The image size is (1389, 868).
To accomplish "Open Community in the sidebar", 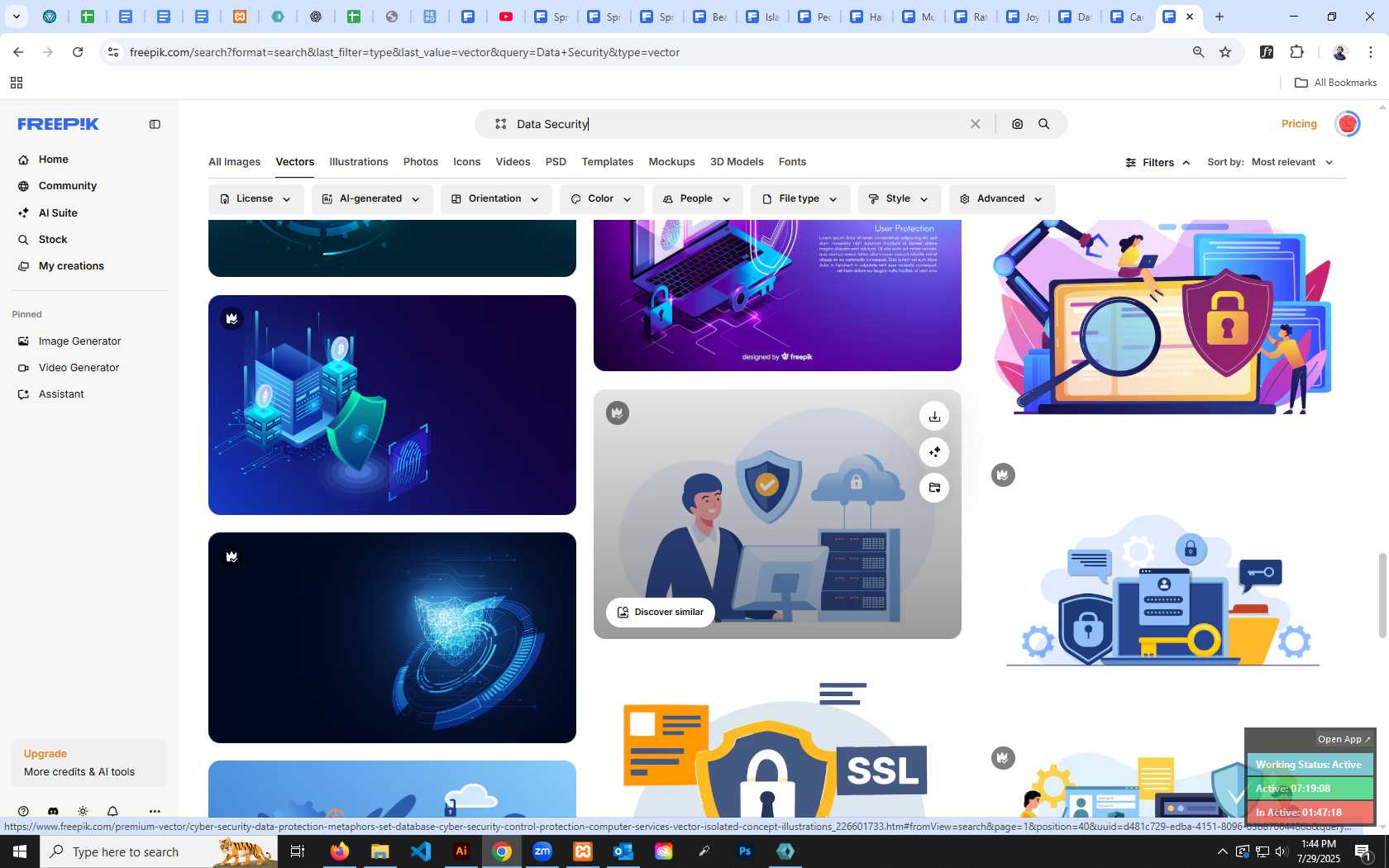I will tap(67, 186).
